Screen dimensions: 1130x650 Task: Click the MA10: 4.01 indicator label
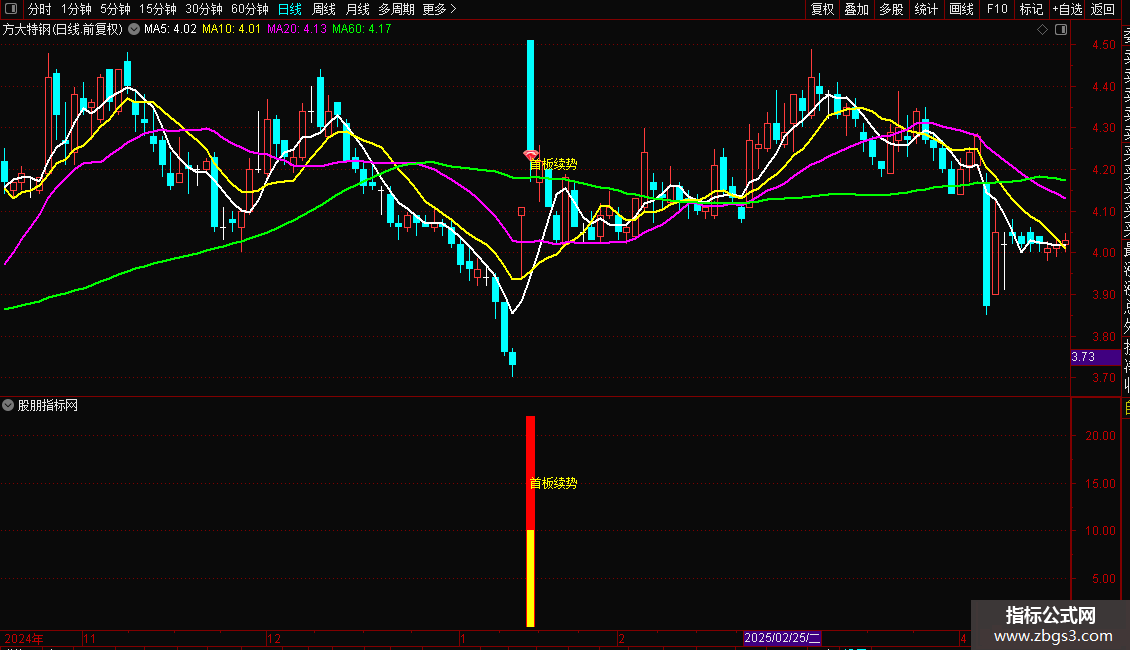tap(231, 30)
